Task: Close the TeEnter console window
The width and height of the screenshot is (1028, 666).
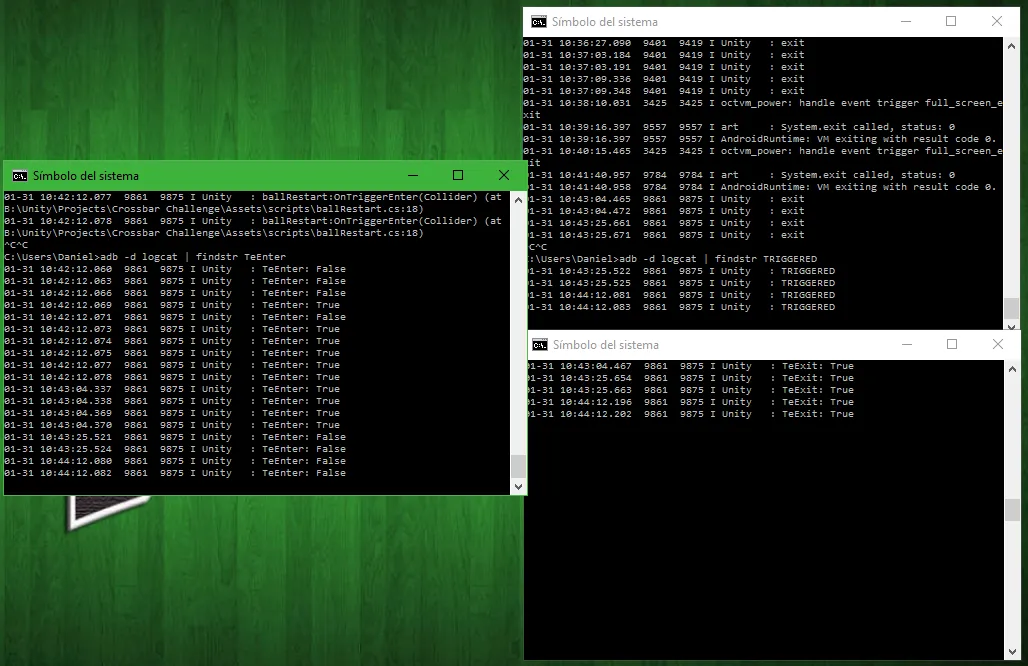Action: 504,175
